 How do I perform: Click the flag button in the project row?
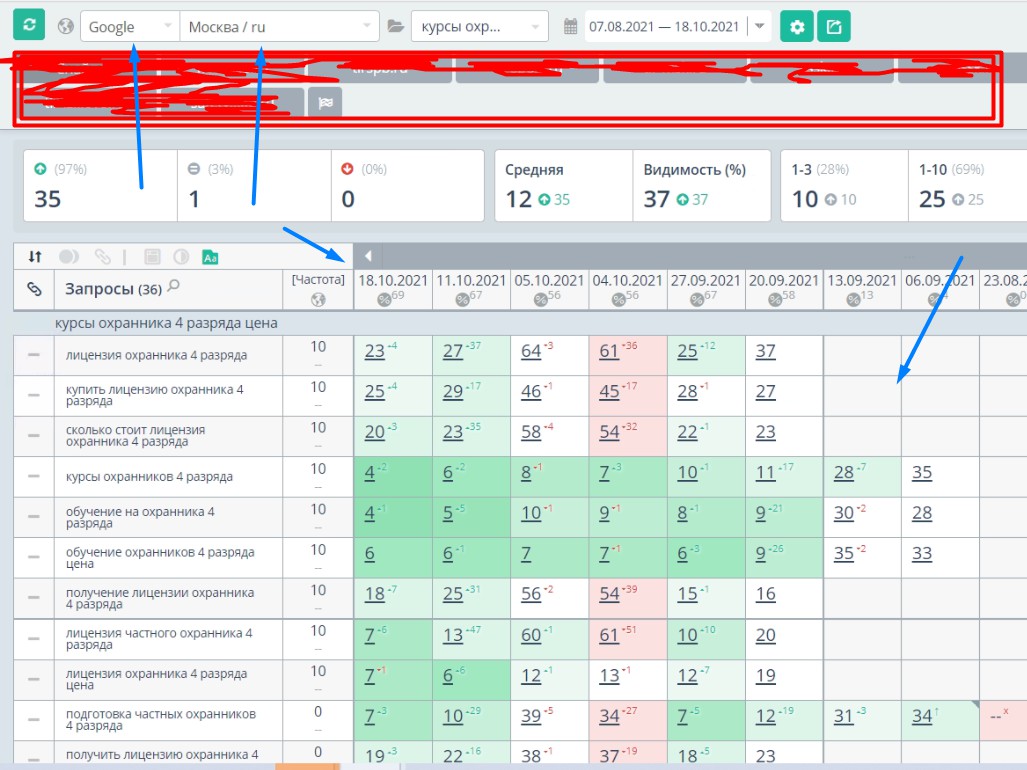pyautogui.click(x=326, y=103)
